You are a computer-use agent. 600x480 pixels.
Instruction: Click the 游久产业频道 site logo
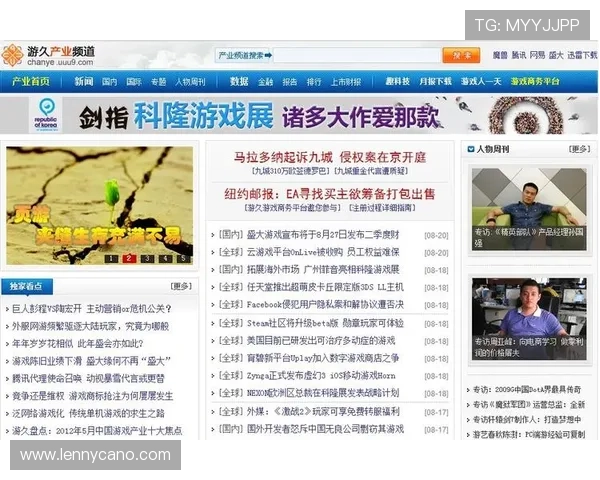48,56
